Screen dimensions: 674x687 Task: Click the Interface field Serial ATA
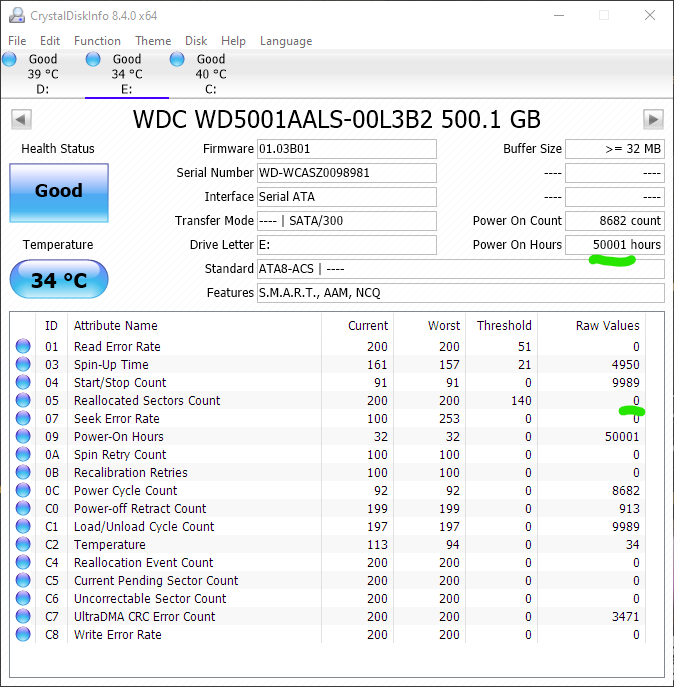pyautogui.click(x=346, y=197)
